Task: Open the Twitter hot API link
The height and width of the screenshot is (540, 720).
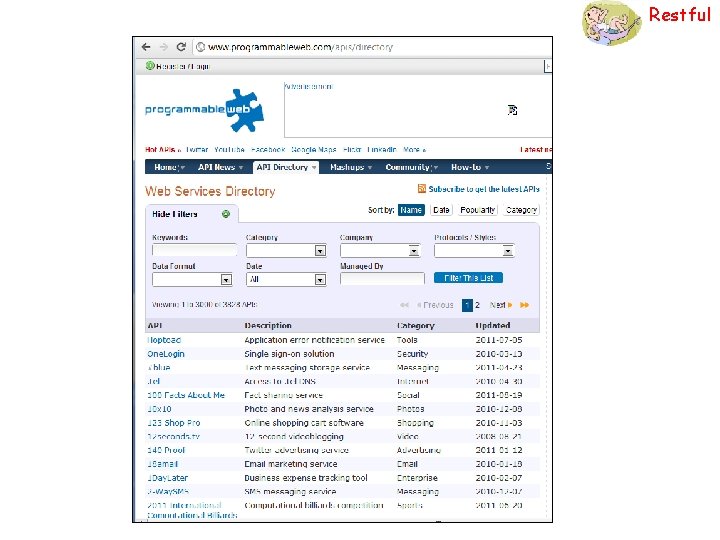Action: click(197, 150)
